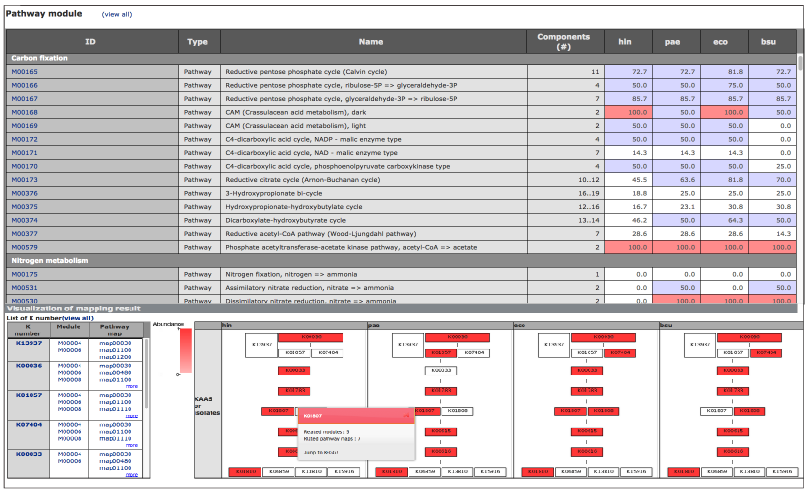The width and height of the screenshot is (809, 491).
Task: Click the eco 75.0 cell in row M00166
Action: (x=724, y=85)
